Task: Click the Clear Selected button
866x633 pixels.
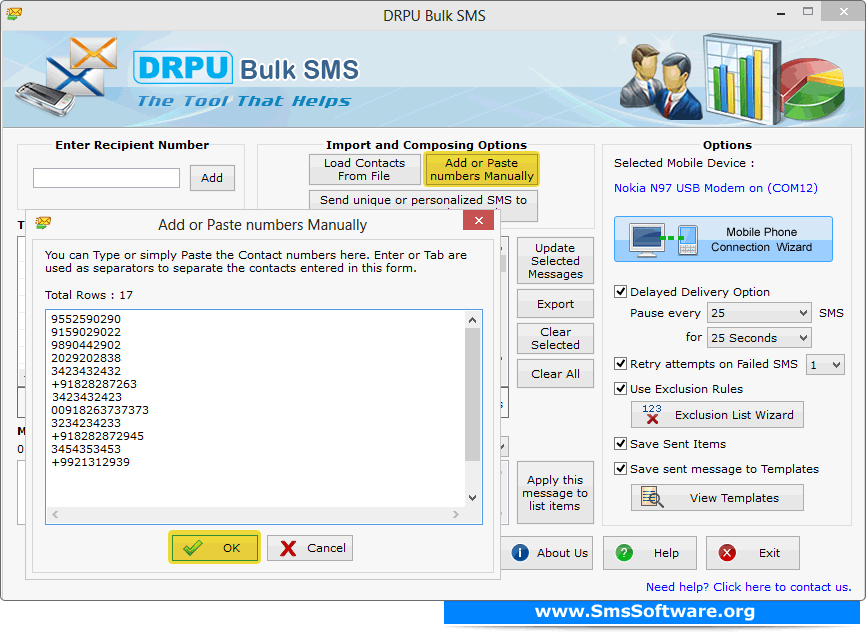Action: tap(555, 338)
